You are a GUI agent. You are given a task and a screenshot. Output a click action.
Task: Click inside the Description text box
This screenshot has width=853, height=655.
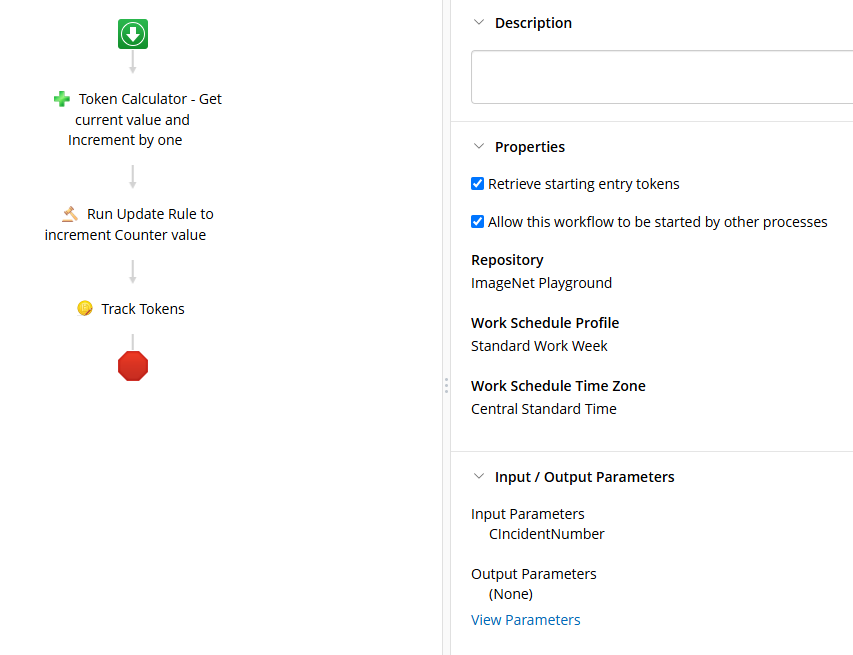662,77
